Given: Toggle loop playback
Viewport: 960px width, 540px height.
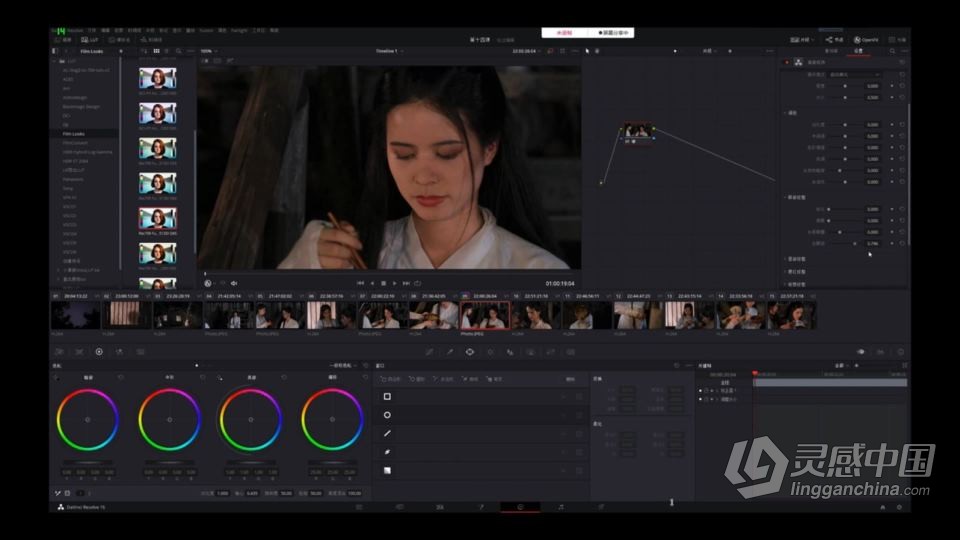Looking at the screenshot, I should pos(418,283).
